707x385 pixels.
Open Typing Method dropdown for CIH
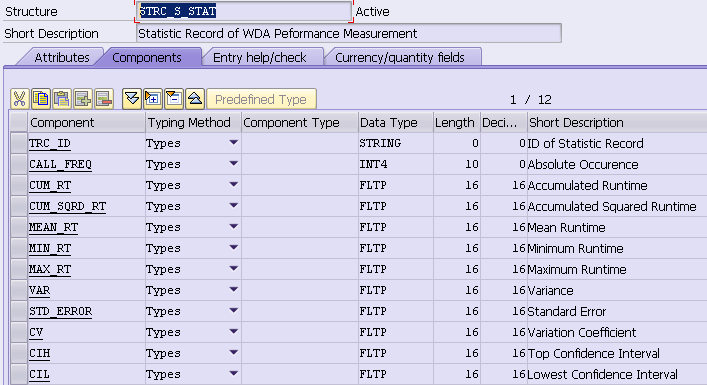pos(233,353)
